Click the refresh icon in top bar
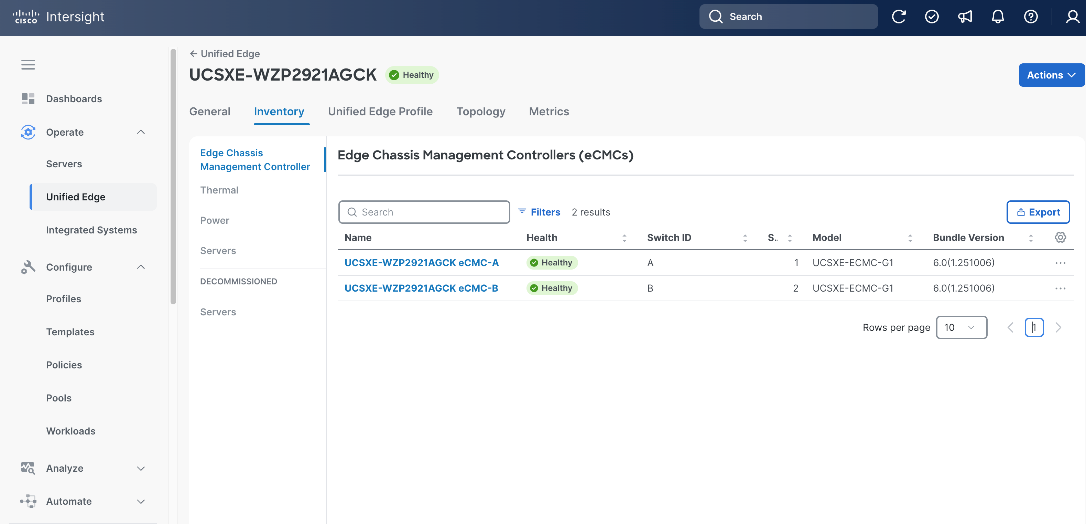The height and width of the screenshot is (524, 1086). pos(899,17)
